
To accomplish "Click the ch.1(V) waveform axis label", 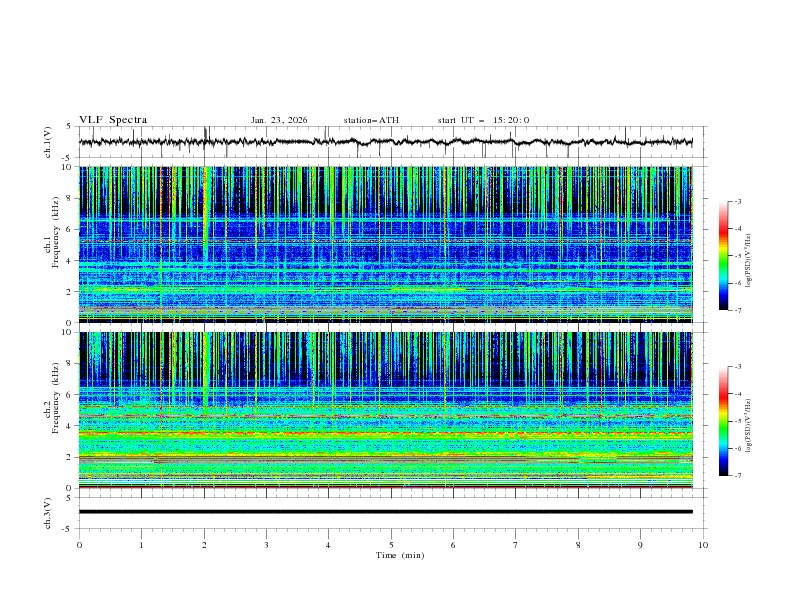I will [x=47, y=142].
